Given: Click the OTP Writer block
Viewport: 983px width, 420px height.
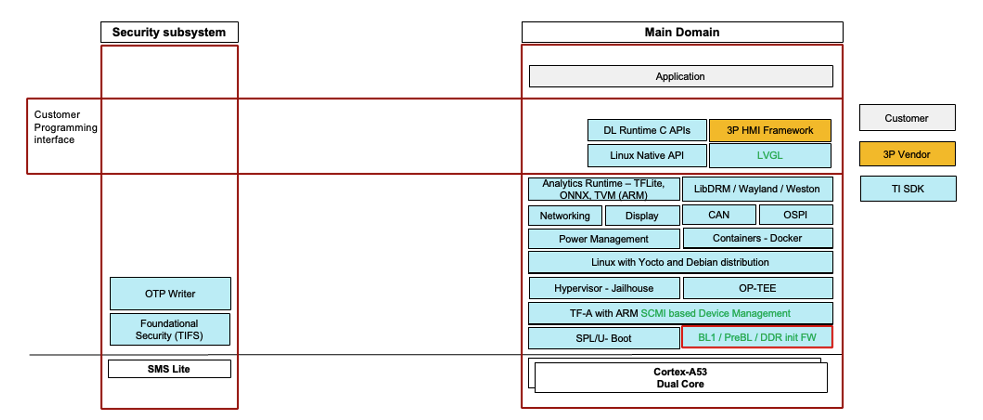Looking at the screenshot, I should pos(170,293).
